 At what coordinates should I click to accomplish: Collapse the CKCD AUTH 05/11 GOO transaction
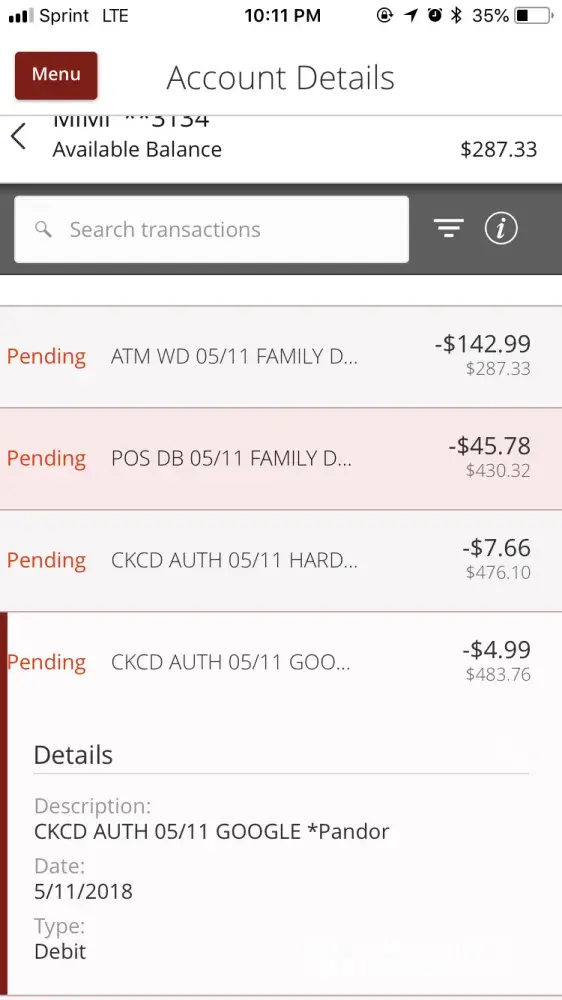pyautogui.click(x=281, y=663)
